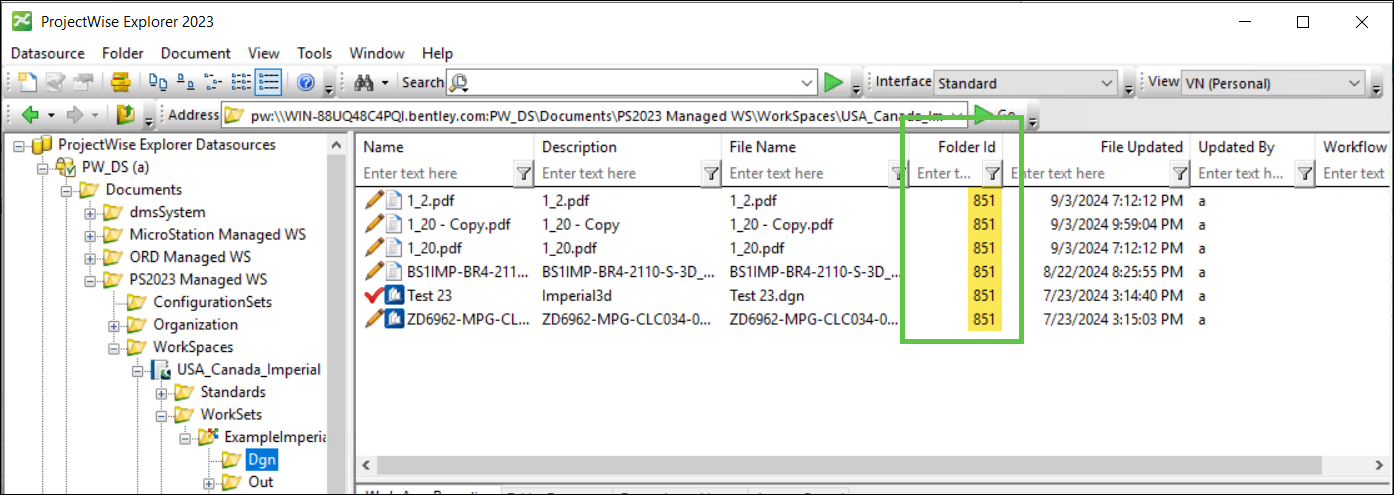
Task: Click the PW_DS datasource icon in tree
Action: [67, 167]
